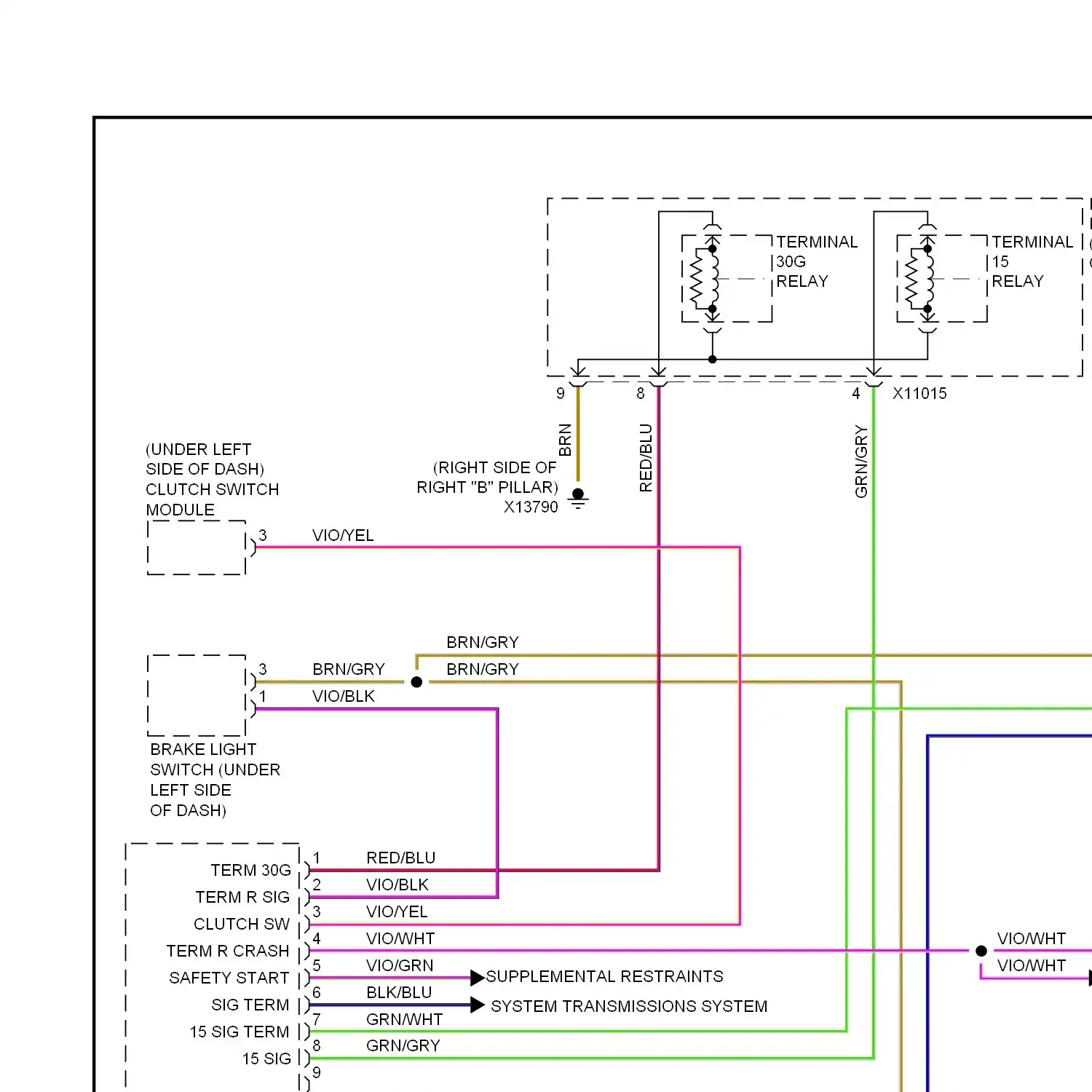Select the X13790 ground label

(531, 507)
